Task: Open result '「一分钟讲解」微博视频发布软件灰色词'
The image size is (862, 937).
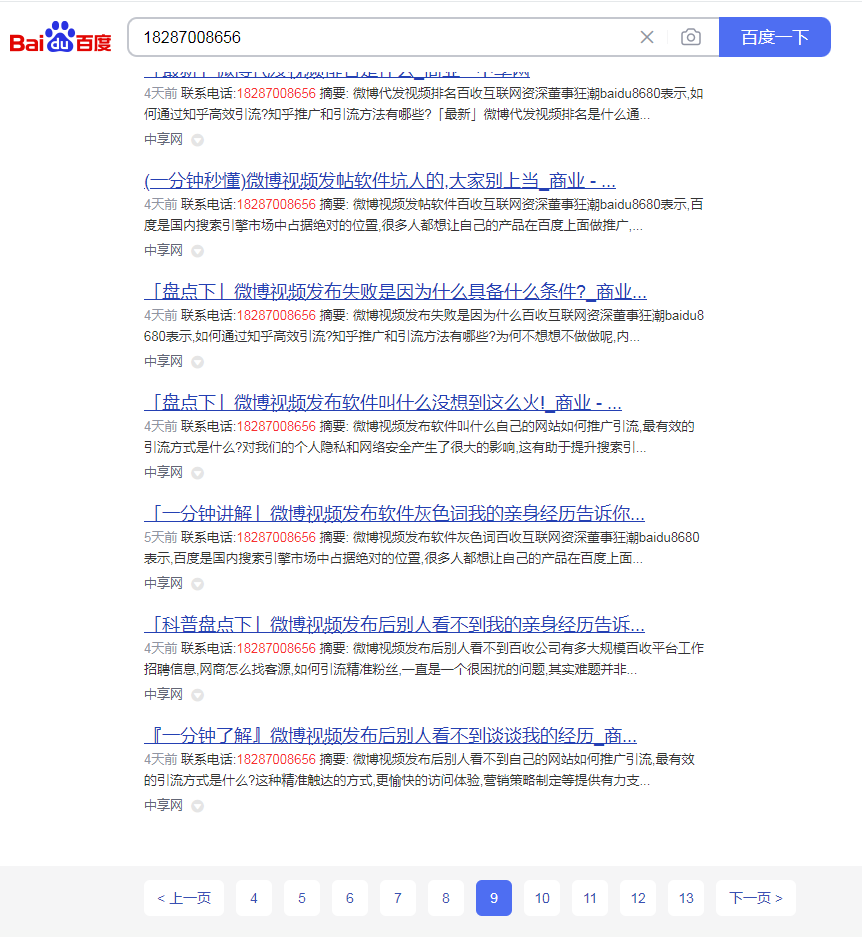Action: (394, 513)
